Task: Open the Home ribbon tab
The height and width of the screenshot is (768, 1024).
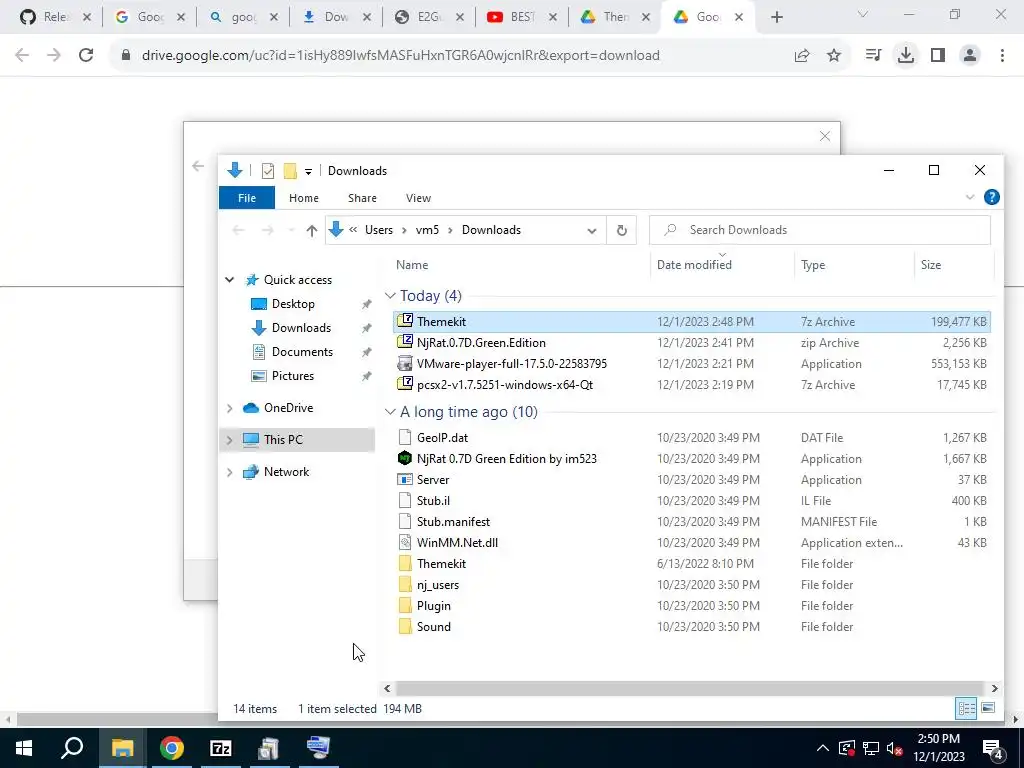Action: pyautogui.click(x=304, y=198)
